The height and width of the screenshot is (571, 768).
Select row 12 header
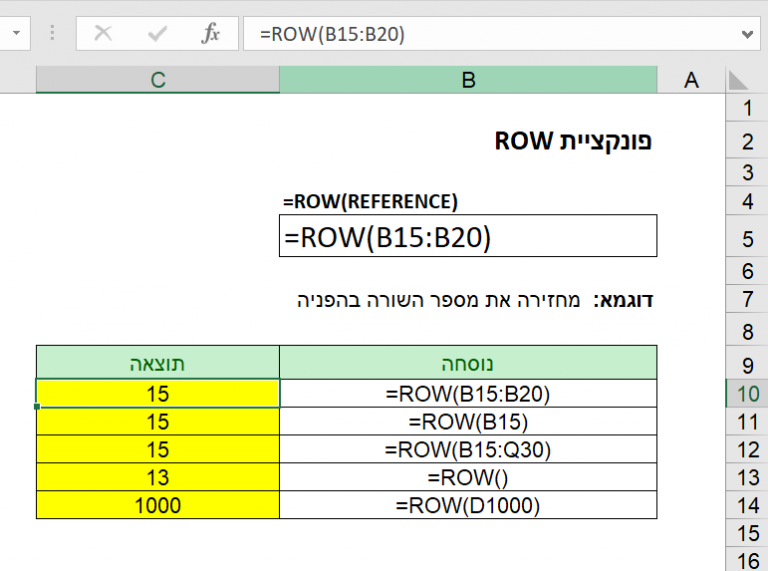click(747, 450)
